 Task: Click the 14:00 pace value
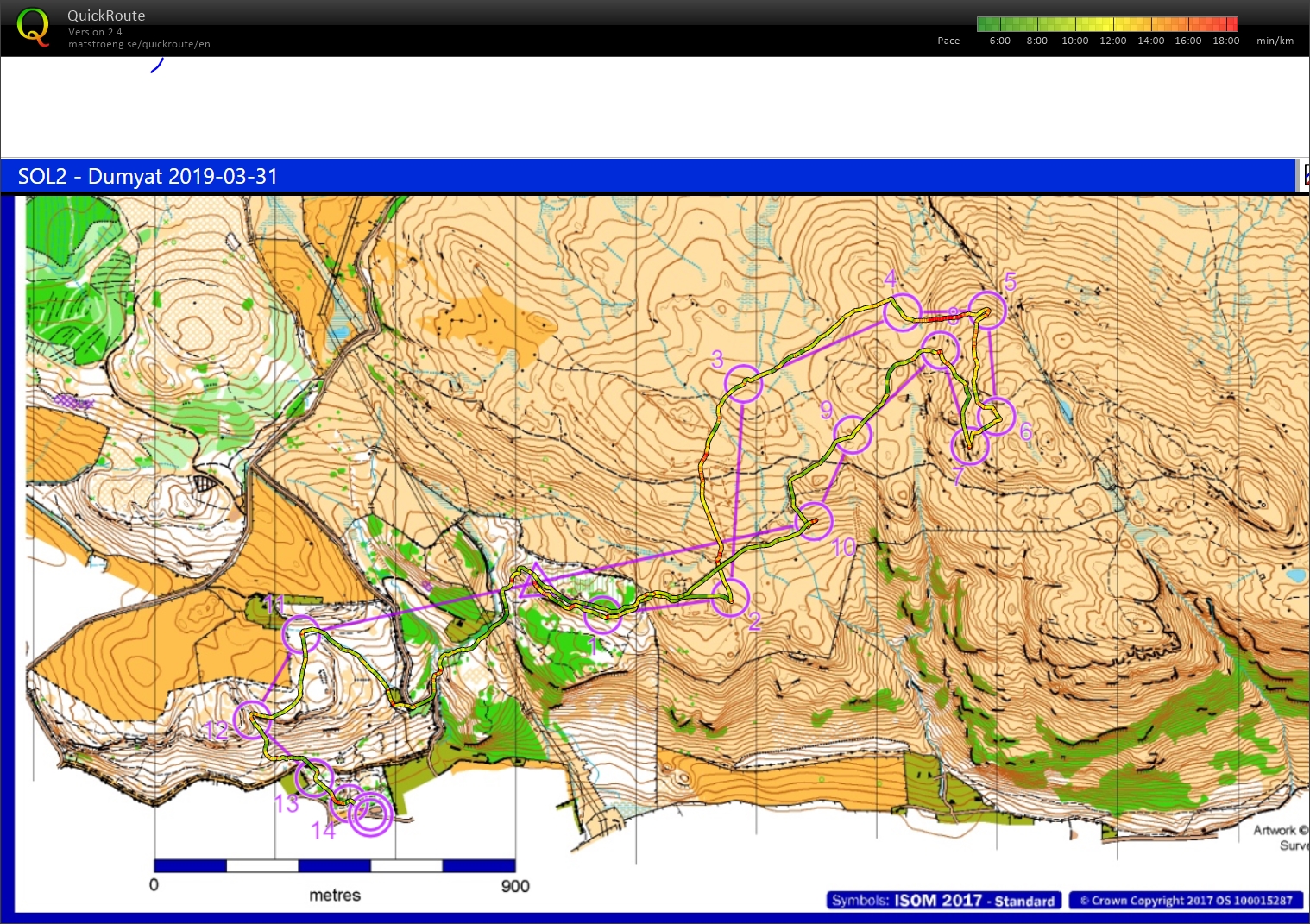point(1150,41)
